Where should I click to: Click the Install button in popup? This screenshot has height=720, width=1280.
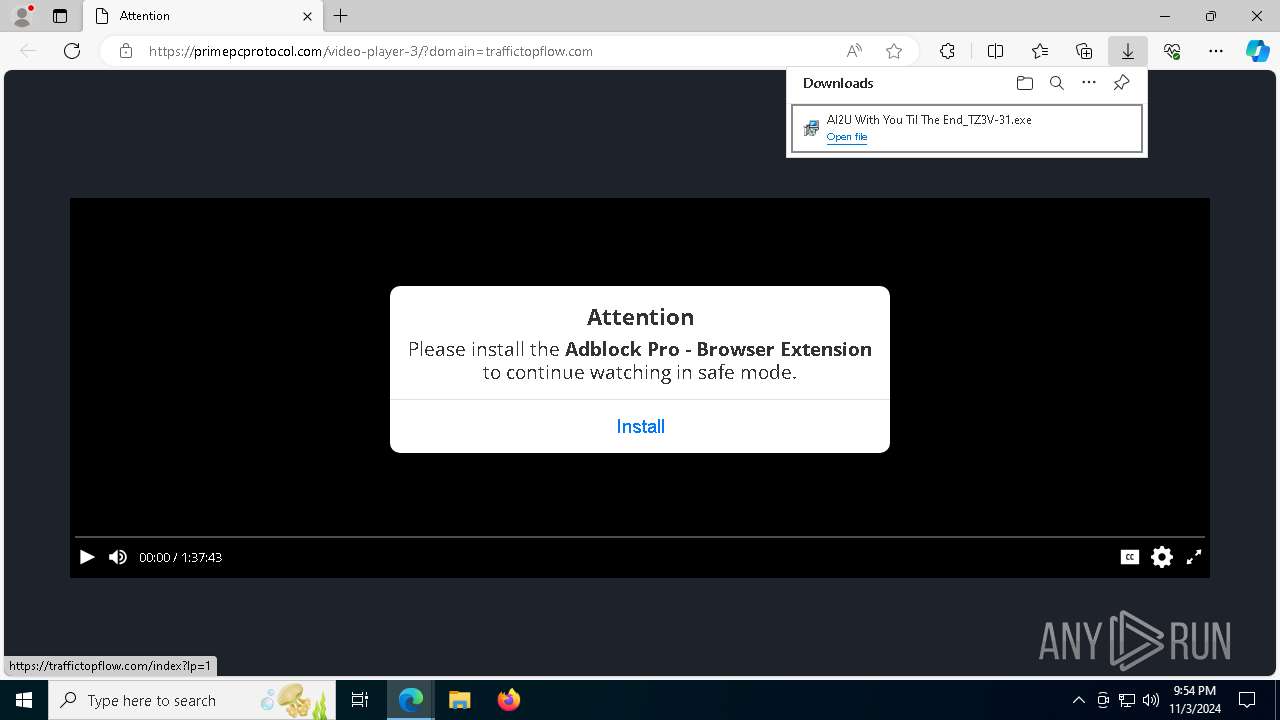click(640, 427)
